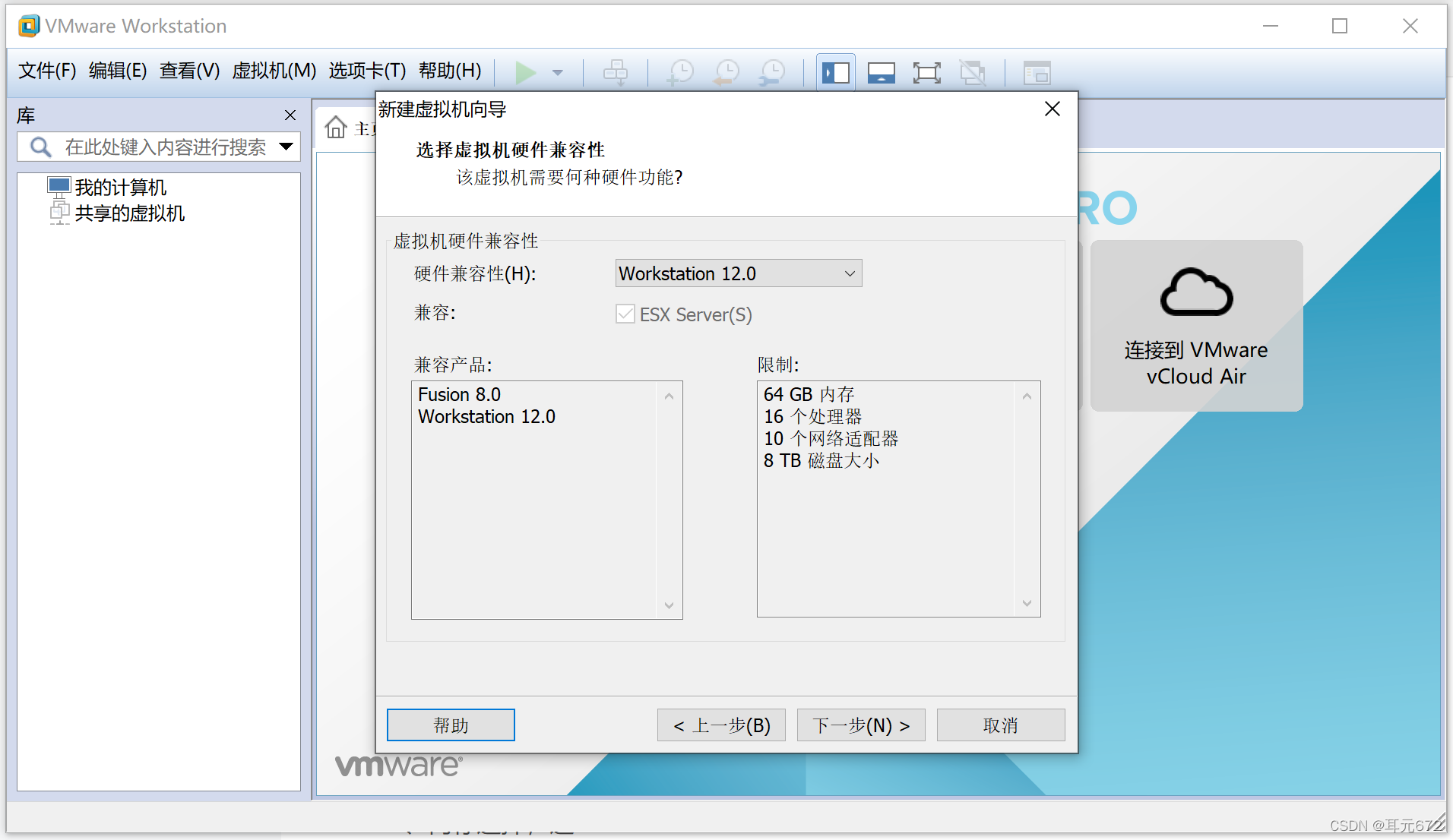Viewport: 1453px width, 840px height.
Task: Toggle the thumbnail bar view icon
Action: point(882,73)
